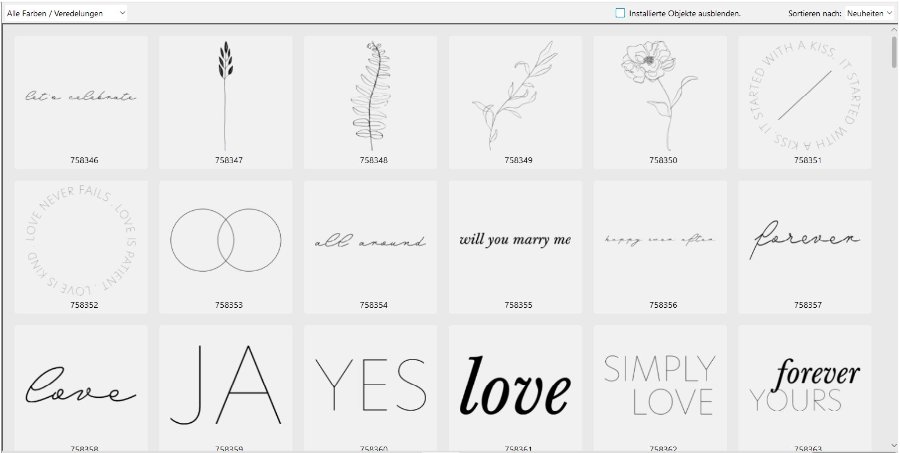Select 'It started with a kiss' clipart 758351
900x453 pixels.
805,102
